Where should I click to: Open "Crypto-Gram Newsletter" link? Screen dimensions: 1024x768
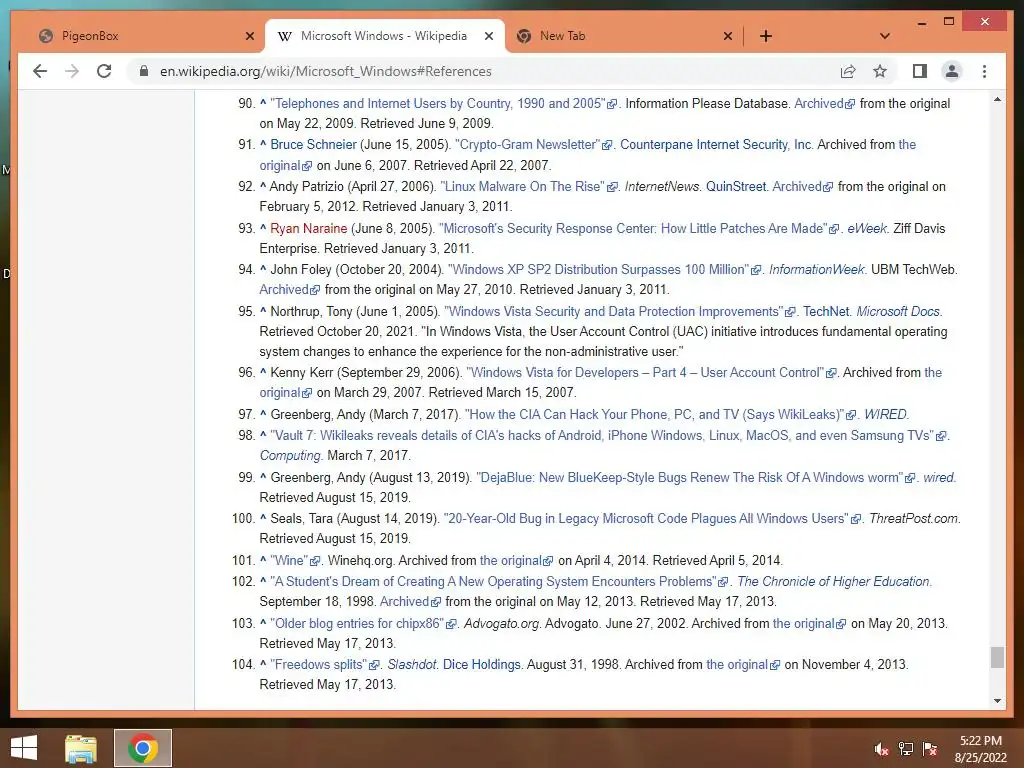click(527, 144)
